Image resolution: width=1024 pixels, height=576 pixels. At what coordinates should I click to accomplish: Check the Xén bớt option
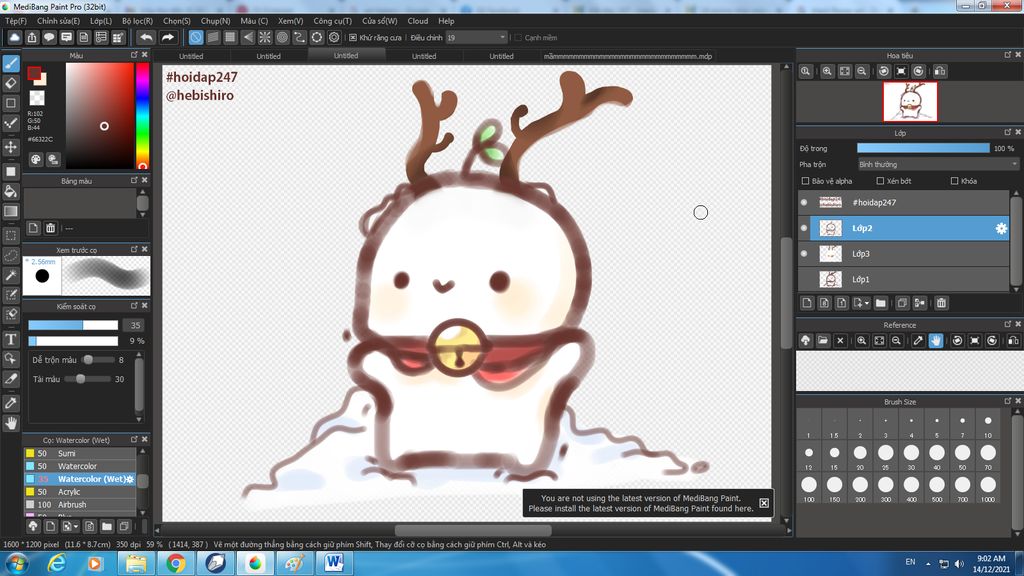tap(880, 181)
